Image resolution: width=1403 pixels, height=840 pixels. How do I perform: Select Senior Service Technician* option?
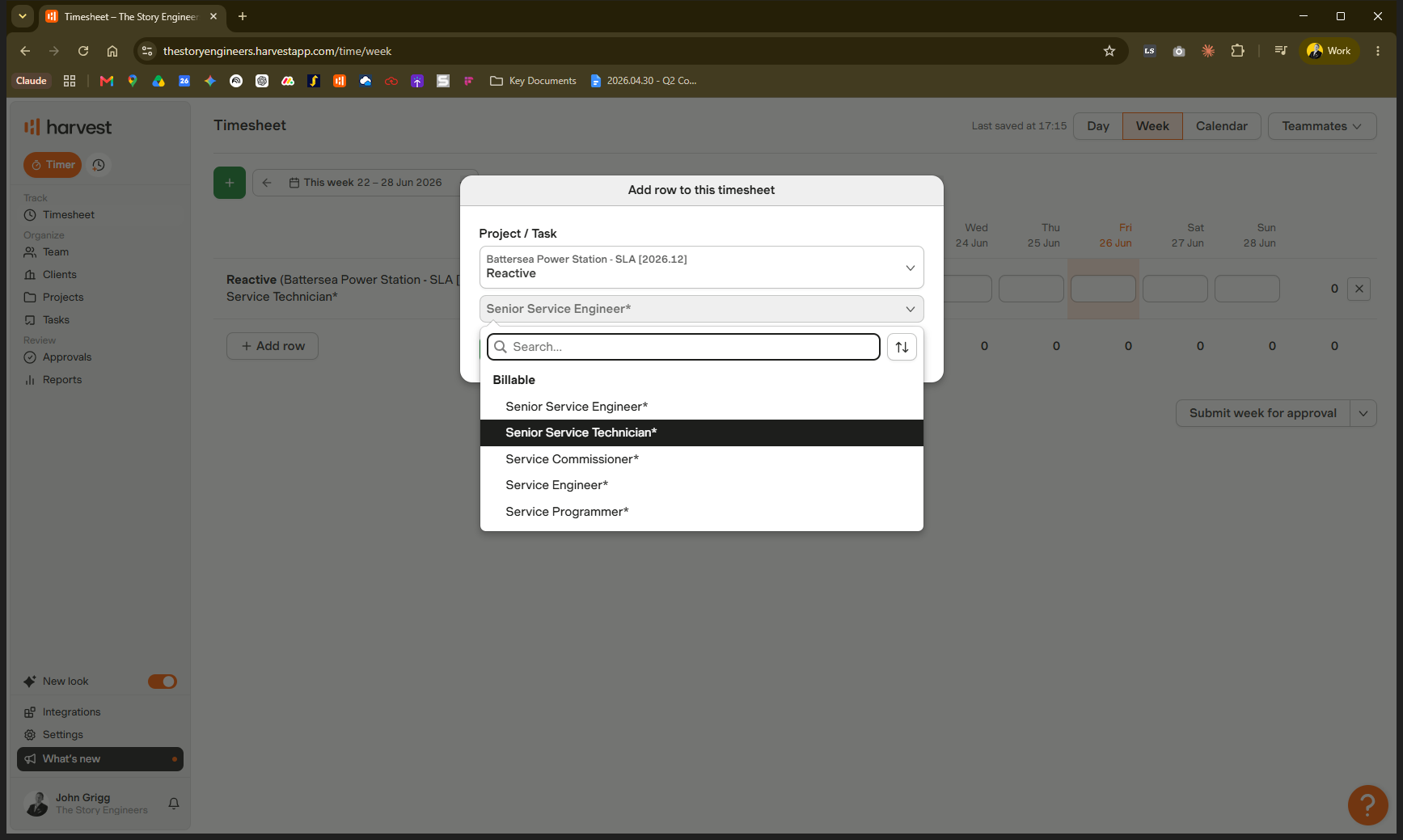tap(701, 433)
